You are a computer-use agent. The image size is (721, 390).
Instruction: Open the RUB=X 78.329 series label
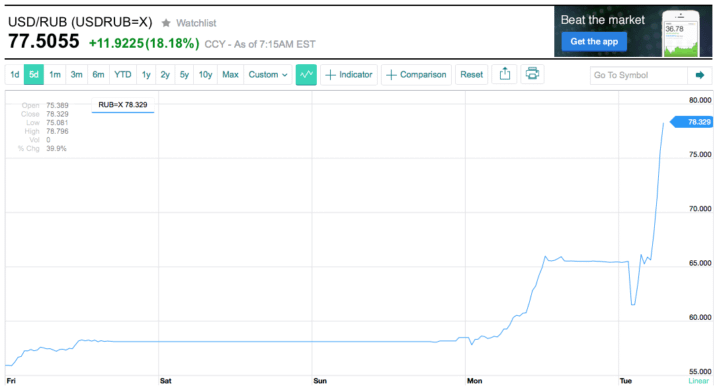[123, 105]
